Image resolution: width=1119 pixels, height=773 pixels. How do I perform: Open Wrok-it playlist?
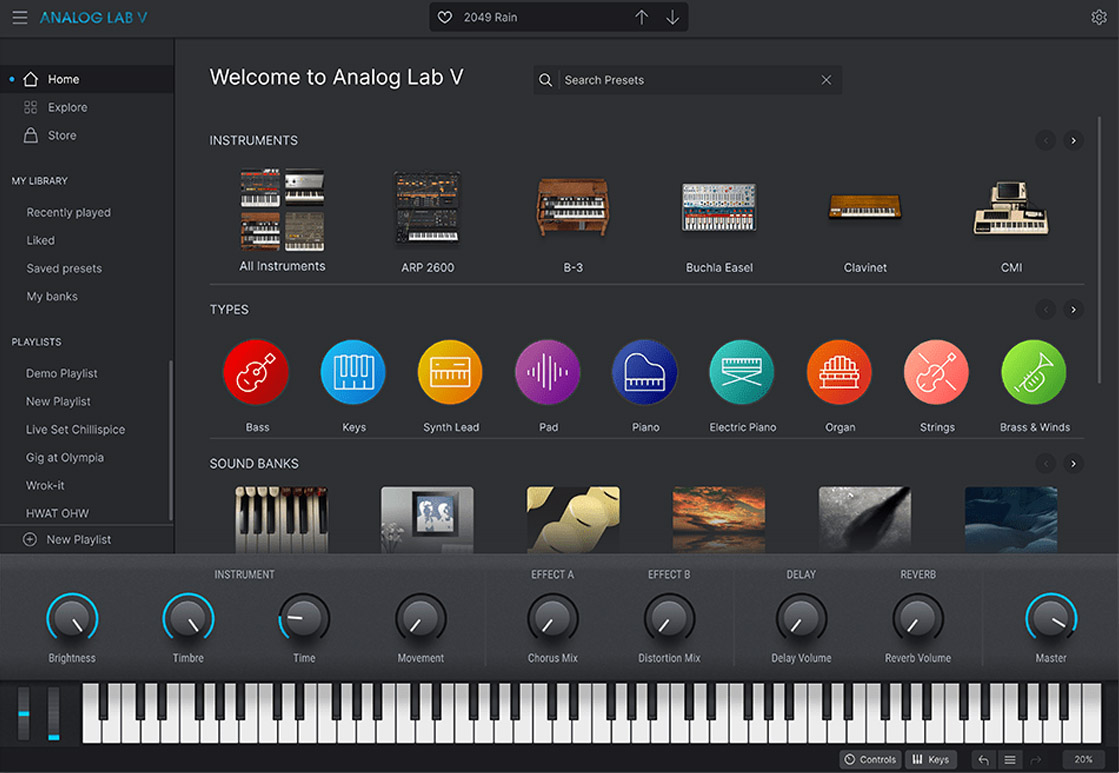(45, 485)
